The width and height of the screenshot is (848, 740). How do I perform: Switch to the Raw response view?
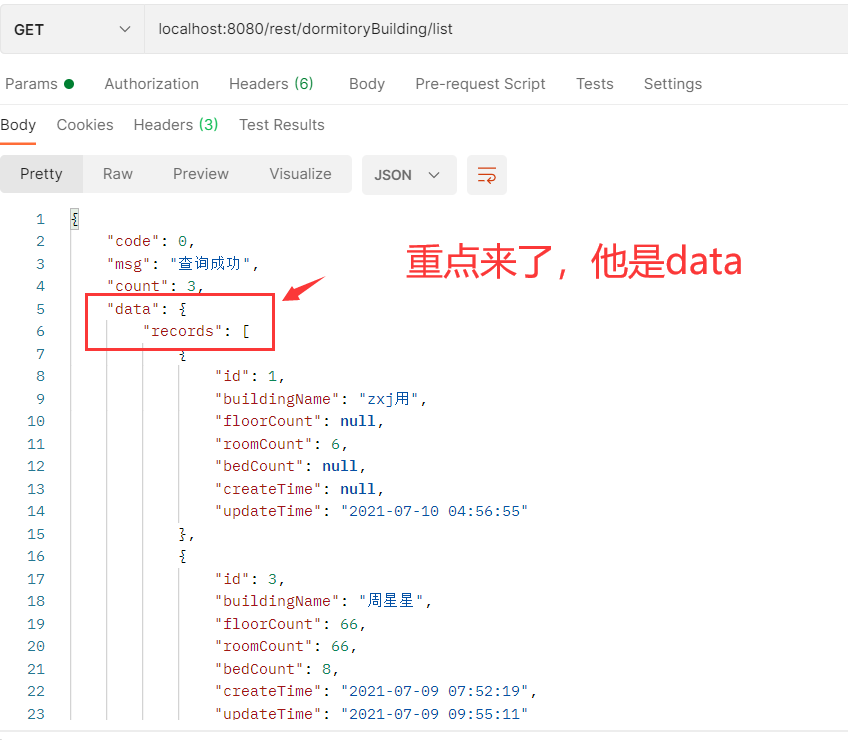click(x=117, y=174)
